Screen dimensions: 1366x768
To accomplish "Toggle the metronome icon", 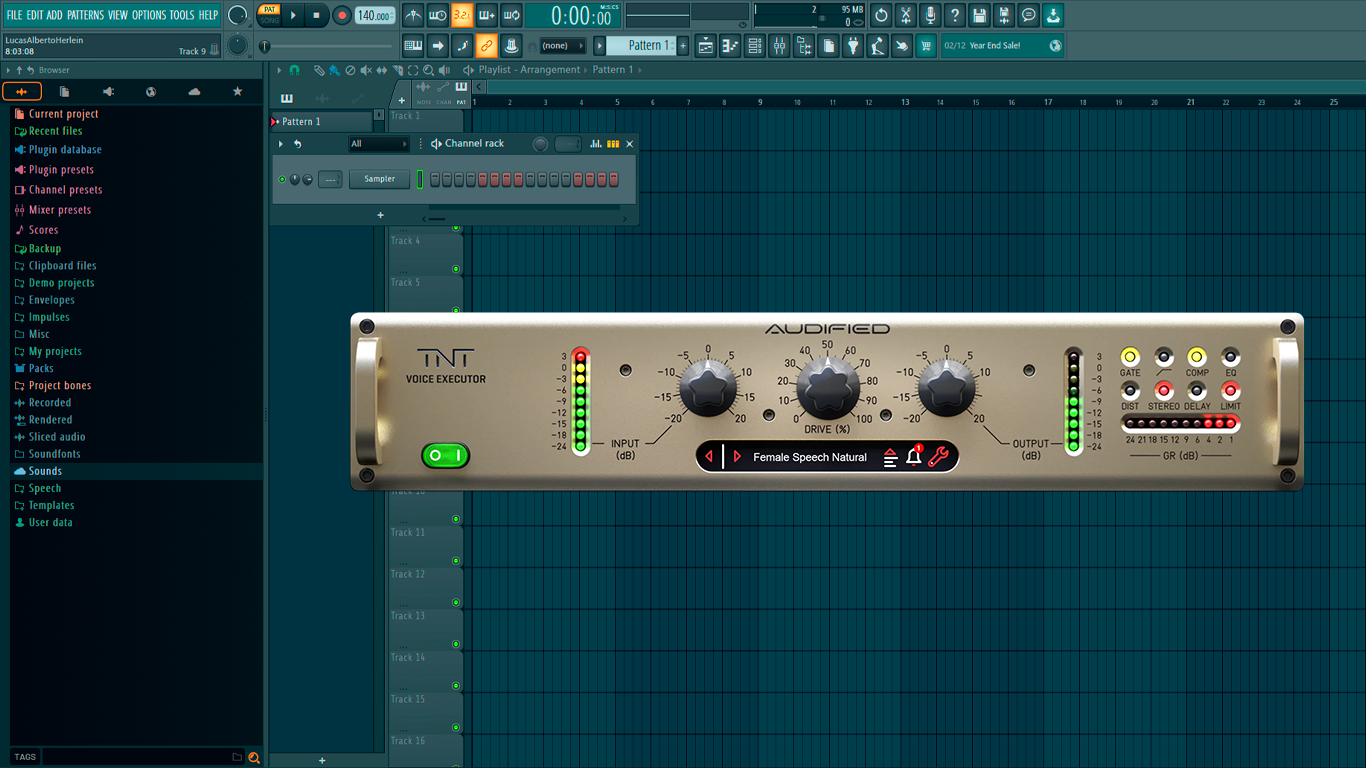I will pos(413,15).
